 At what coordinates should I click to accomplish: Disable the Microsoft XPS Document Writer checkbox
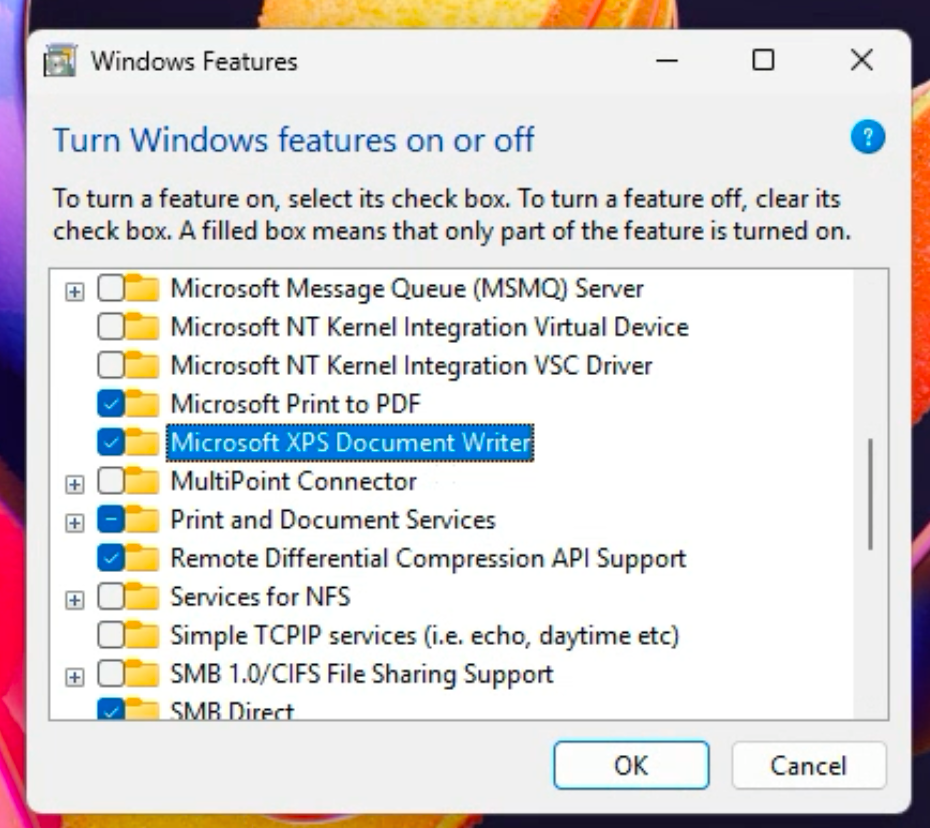pos(110,442)
